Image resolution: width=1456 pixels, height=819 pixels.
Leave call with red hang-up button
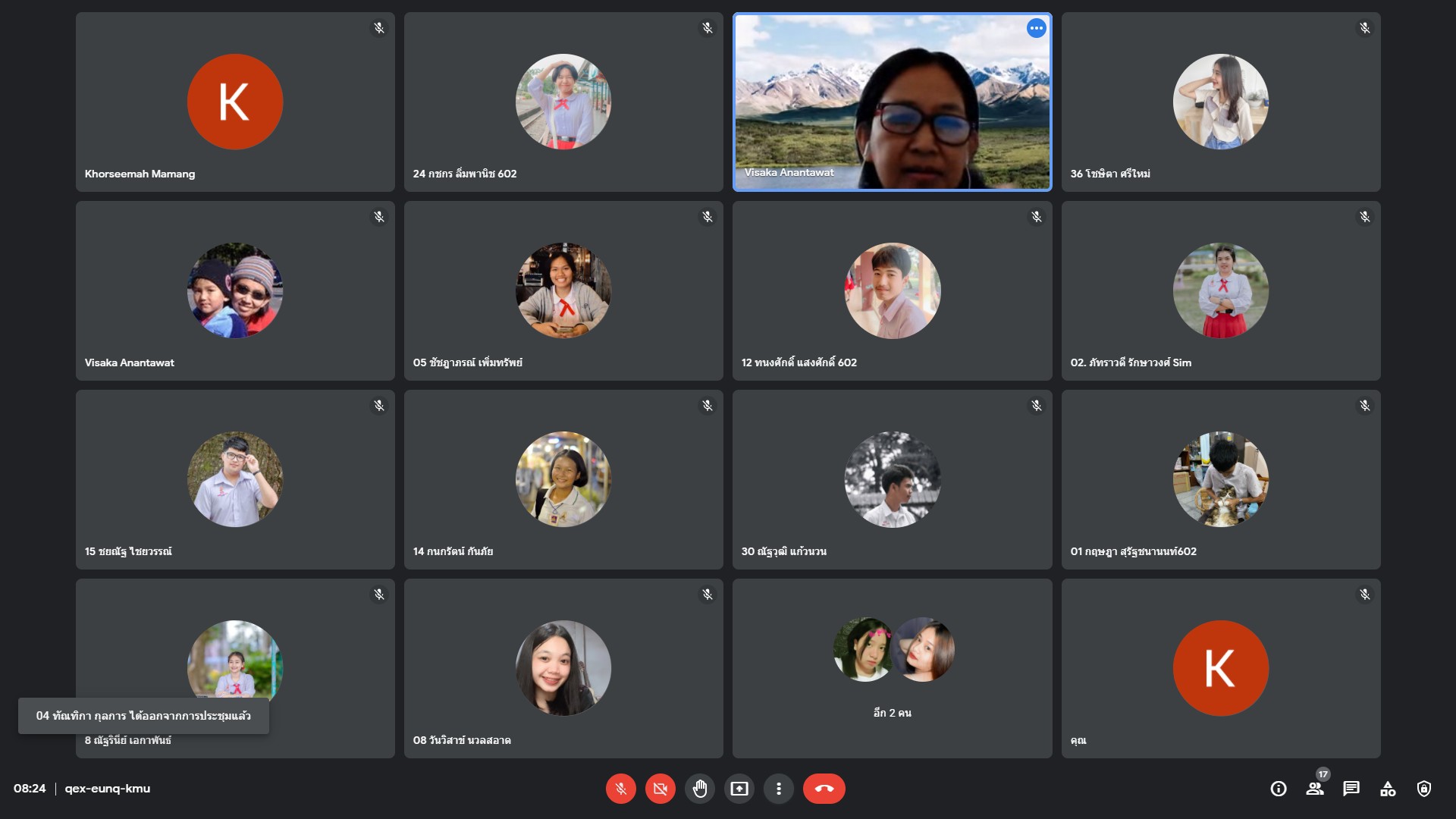click(824, 789)
